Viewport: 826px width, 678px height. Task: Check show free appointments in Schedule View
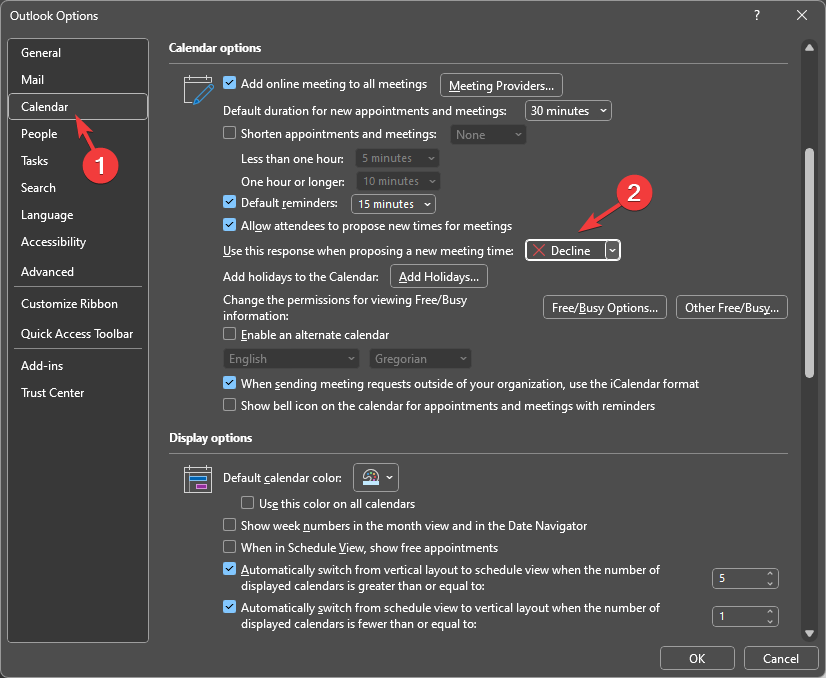click(x=229, y=547)
